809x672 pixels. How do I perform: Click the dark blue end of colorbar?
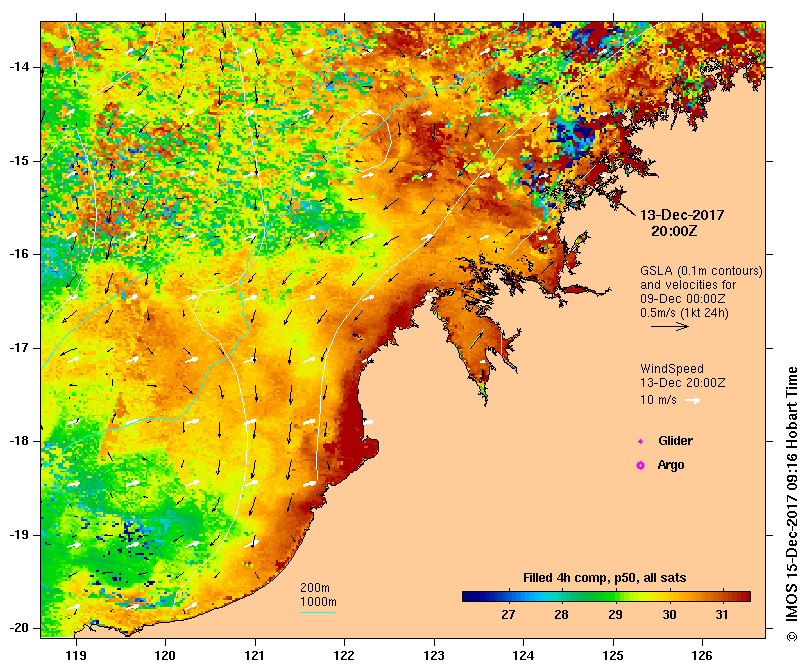[x=468, y=597]
